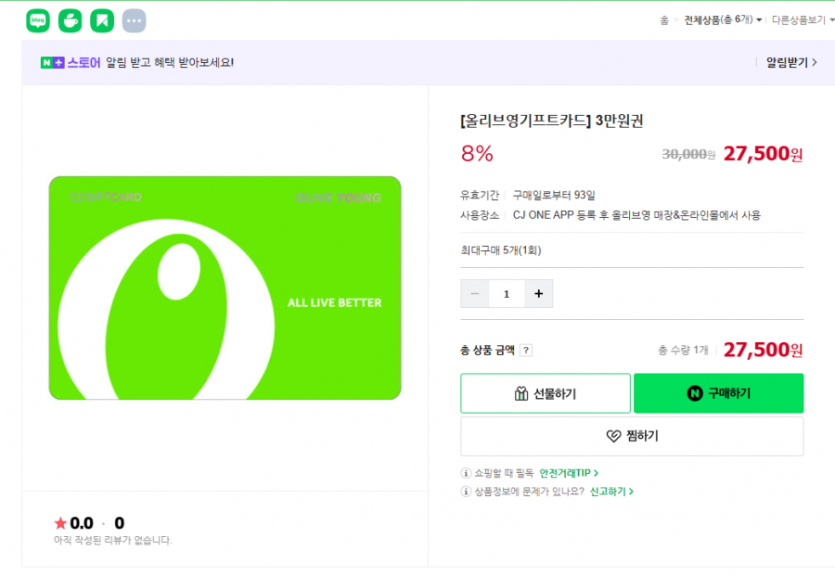The image size is (835, 576).
Task: Click the 신고하기 report link
Action: tap(611, 492)
